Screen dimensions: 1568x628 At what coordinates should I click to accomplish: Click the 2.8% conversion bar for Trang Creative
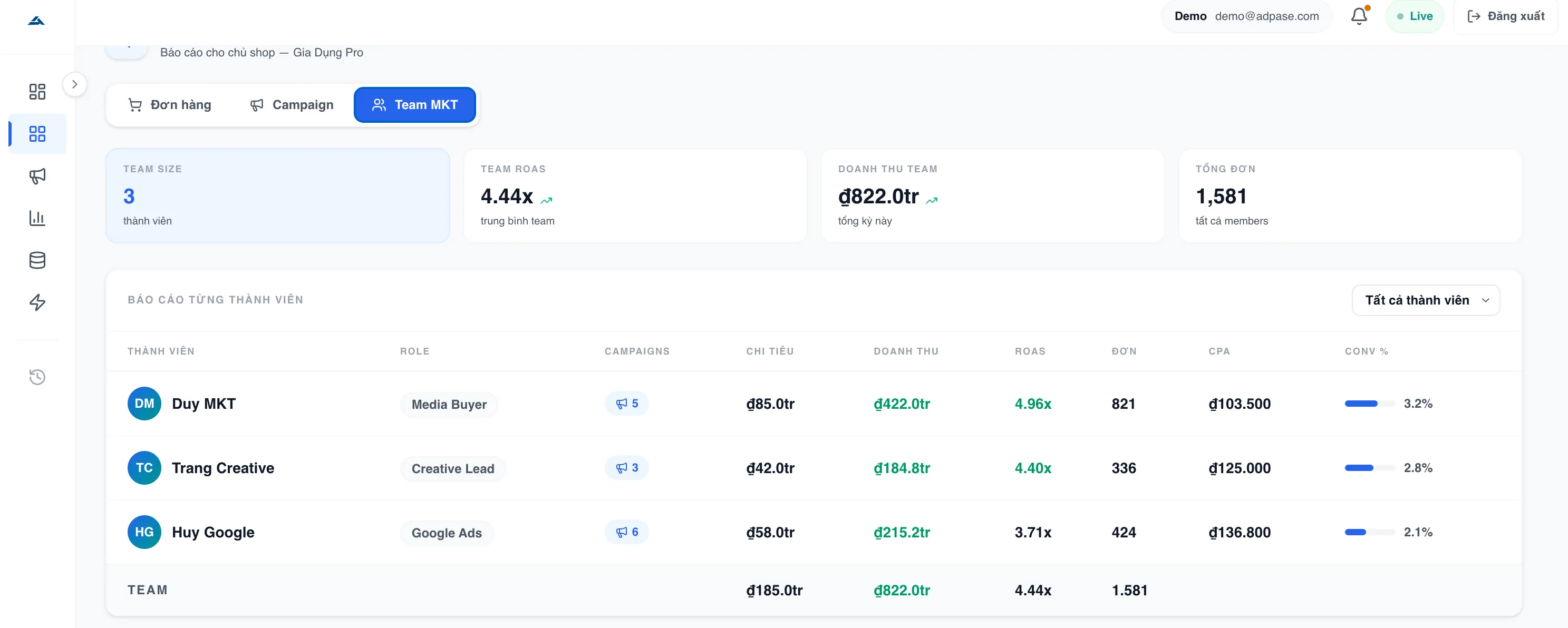coord(1370,468)
